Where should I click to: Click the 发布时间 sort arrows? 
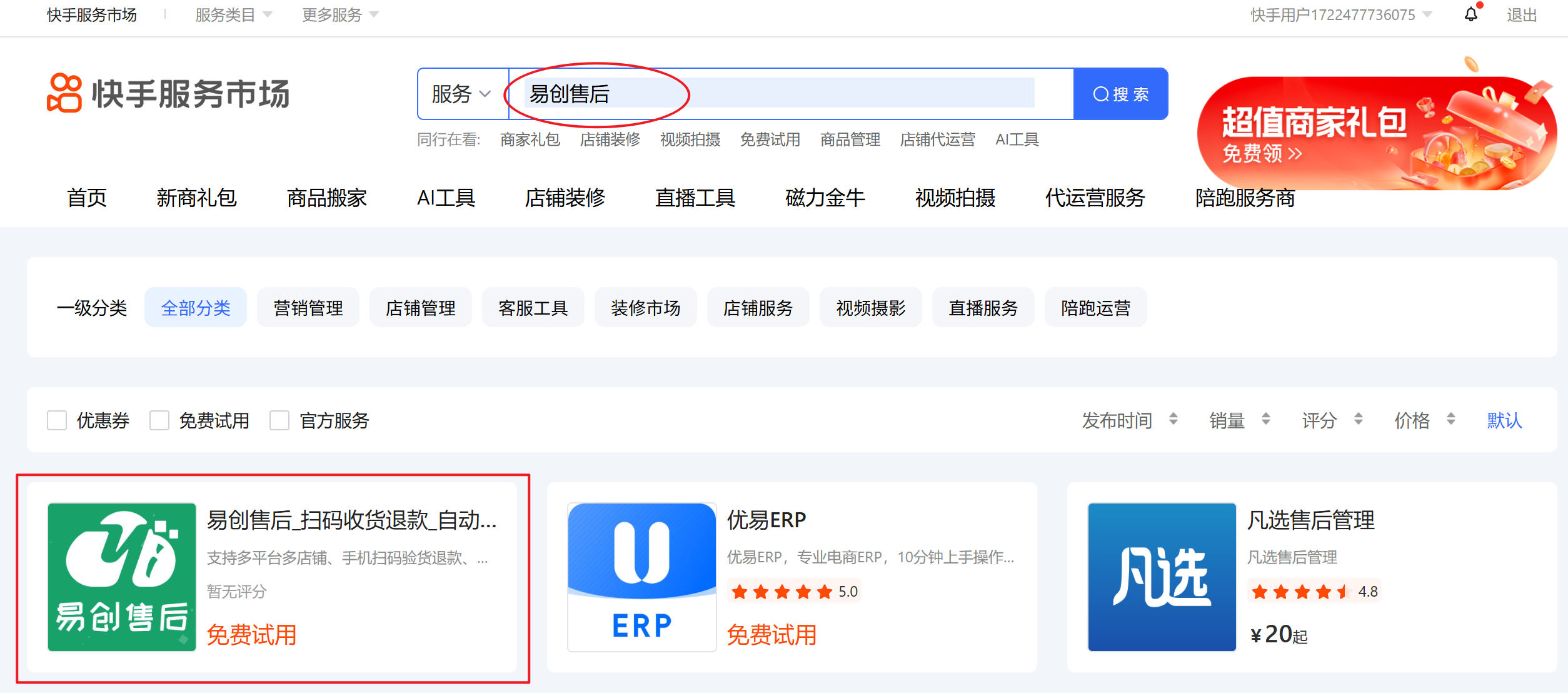(1173, 420)
